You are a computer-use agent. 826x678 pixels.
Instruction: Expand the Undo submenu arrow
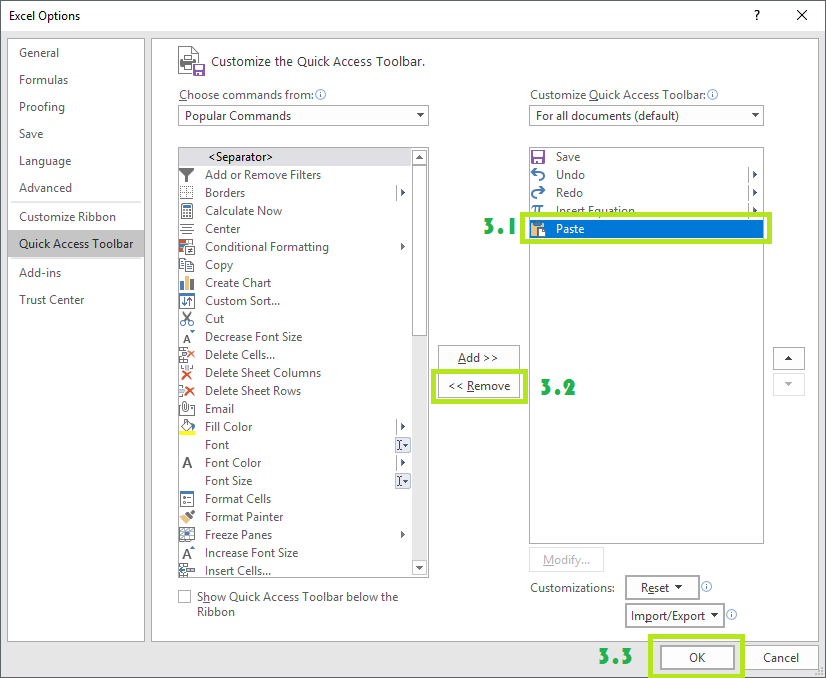[x=755, y=174]
